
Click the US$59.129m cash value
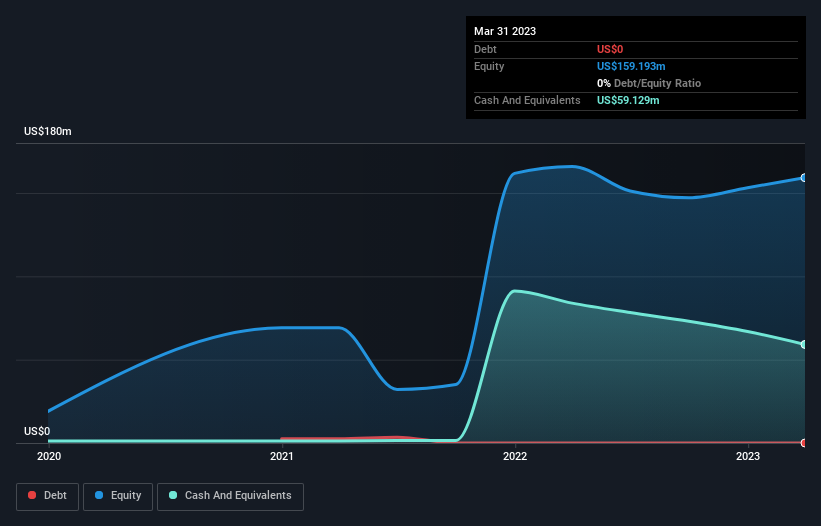pos(628,100)
